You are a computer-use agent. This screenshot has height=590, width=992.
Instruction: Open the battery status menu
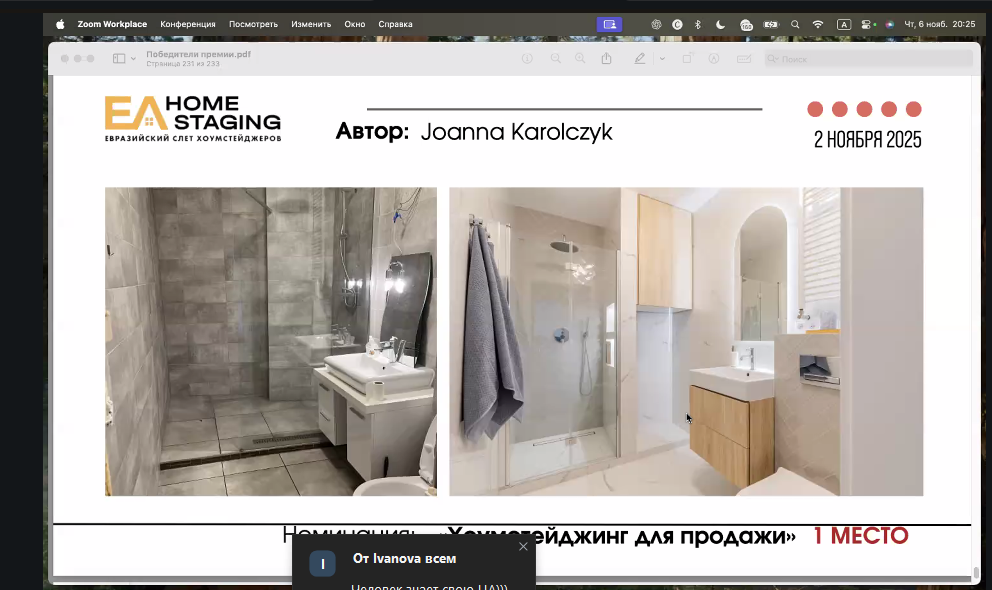[771, 24]
